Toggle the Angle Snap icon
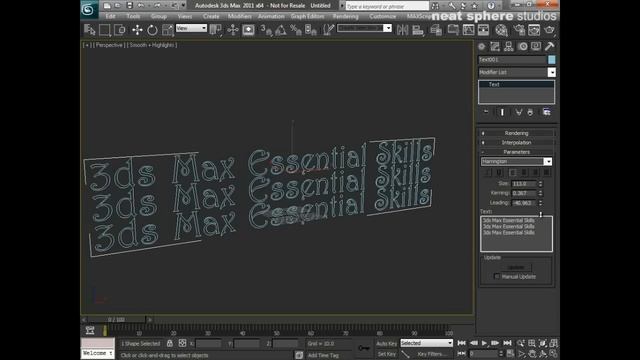Viewport: 640px width, 360px height. (281, 30)
